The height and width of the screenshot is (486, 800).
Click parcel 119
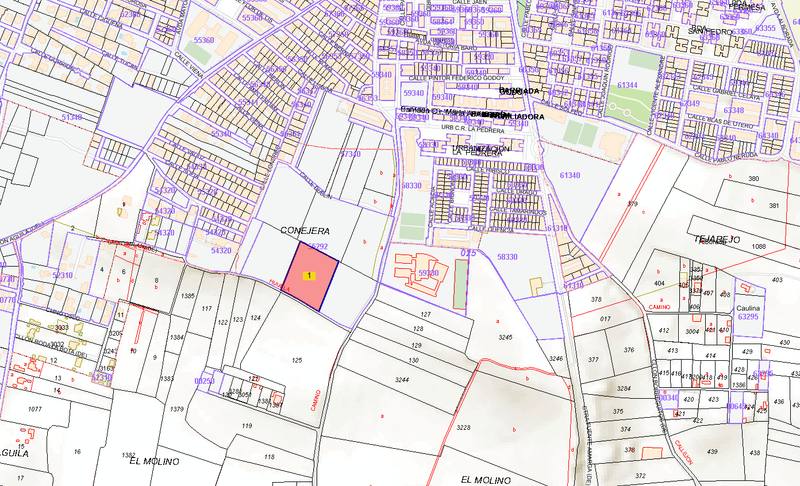point(247,426)
